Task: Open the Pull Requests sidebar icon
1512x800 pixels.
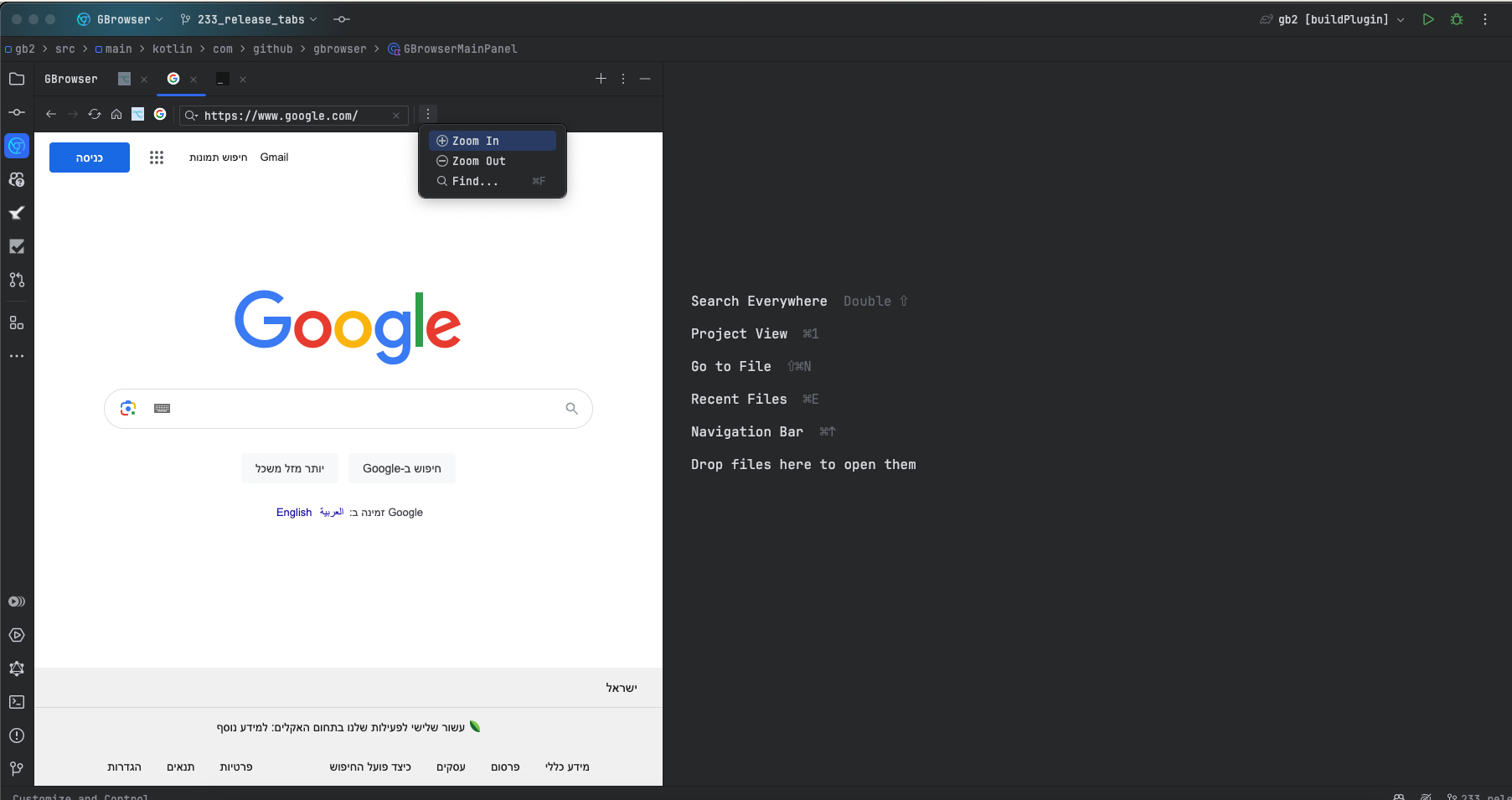Action: pos(17,280)
